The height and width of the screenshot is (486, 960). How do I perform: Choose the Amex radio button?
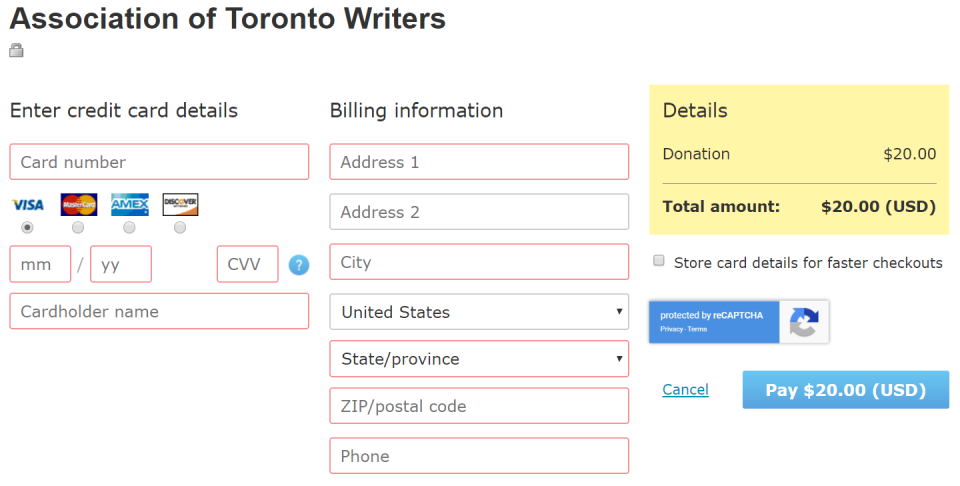(129, 228)
